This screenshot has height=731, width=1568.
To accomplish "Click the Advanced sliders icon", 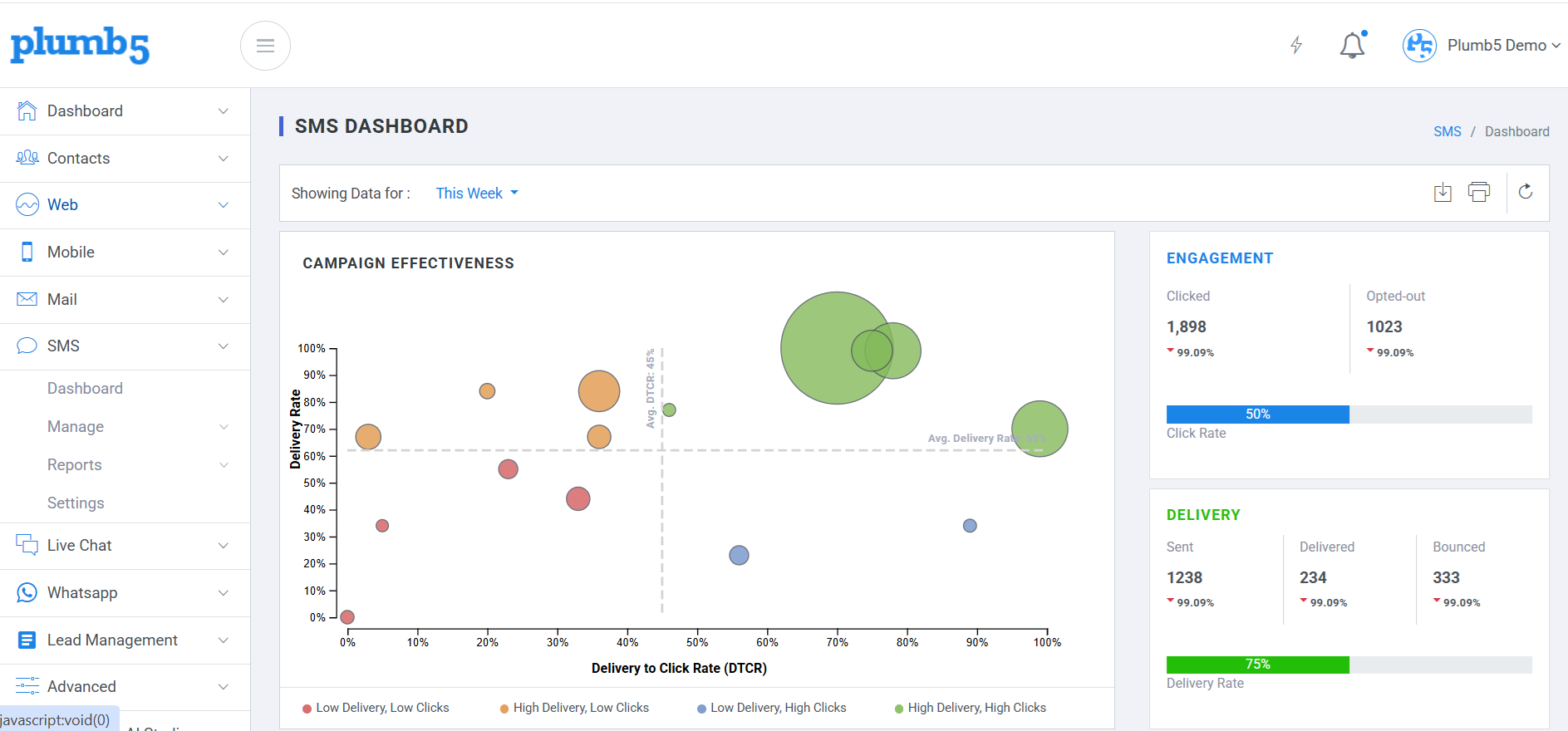I will [27, 686].
